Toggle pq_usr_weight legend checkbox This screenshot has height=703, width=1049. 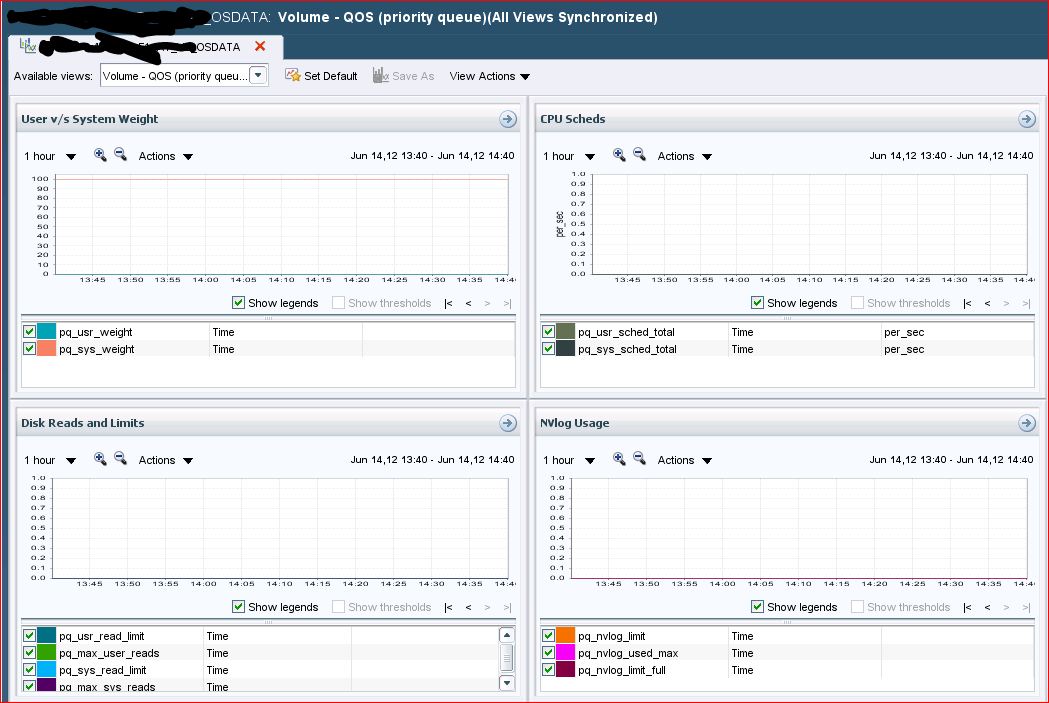pos(29,332)
